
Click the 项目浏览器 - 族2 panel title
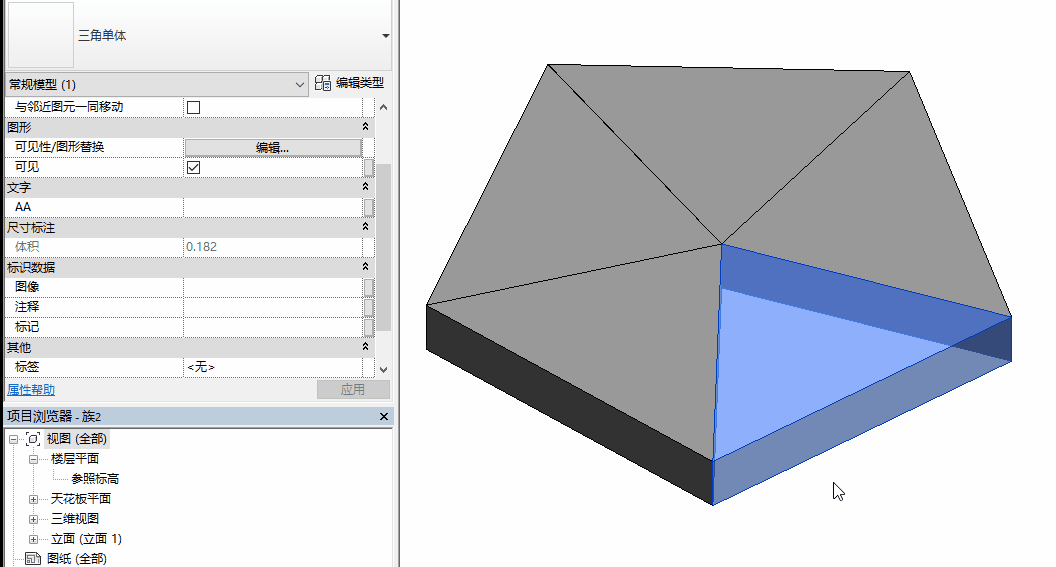(54, 417)
